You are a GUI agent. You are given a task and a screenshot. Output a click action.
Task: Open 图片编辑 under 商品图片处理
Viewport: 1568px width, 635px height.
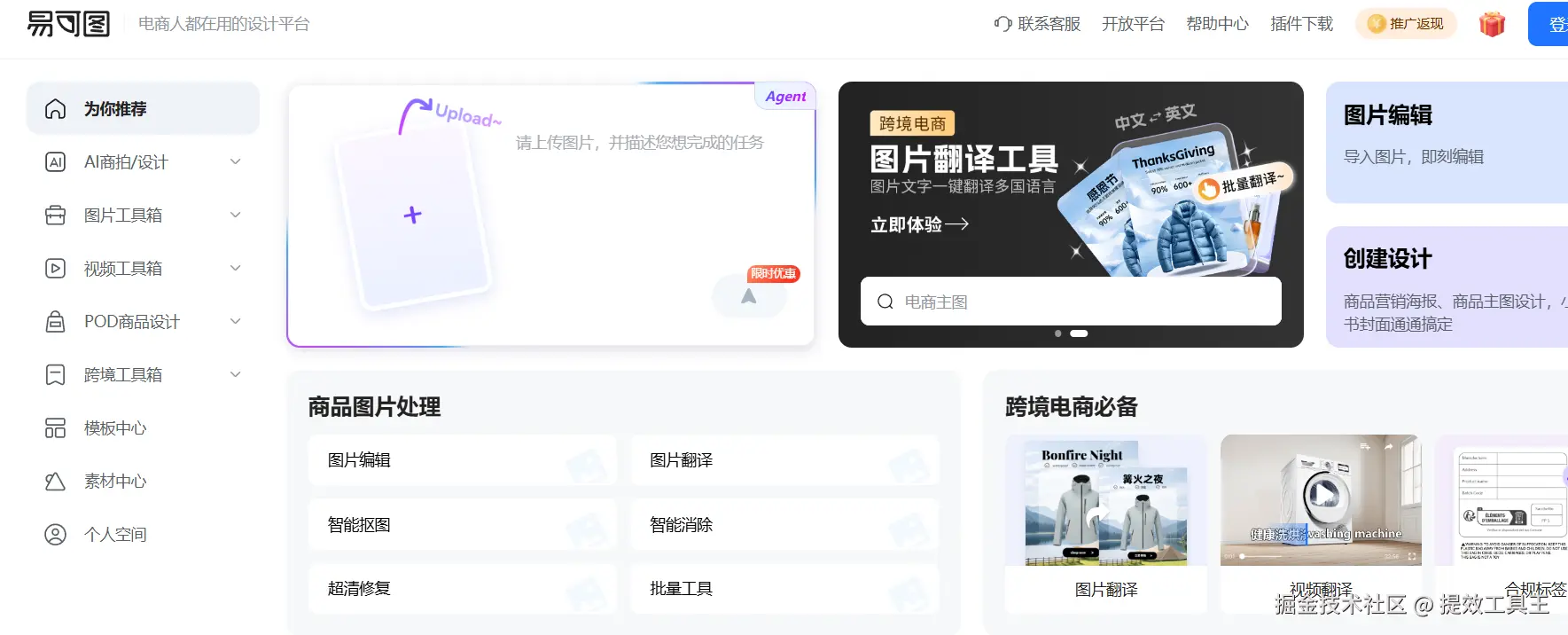462,460
